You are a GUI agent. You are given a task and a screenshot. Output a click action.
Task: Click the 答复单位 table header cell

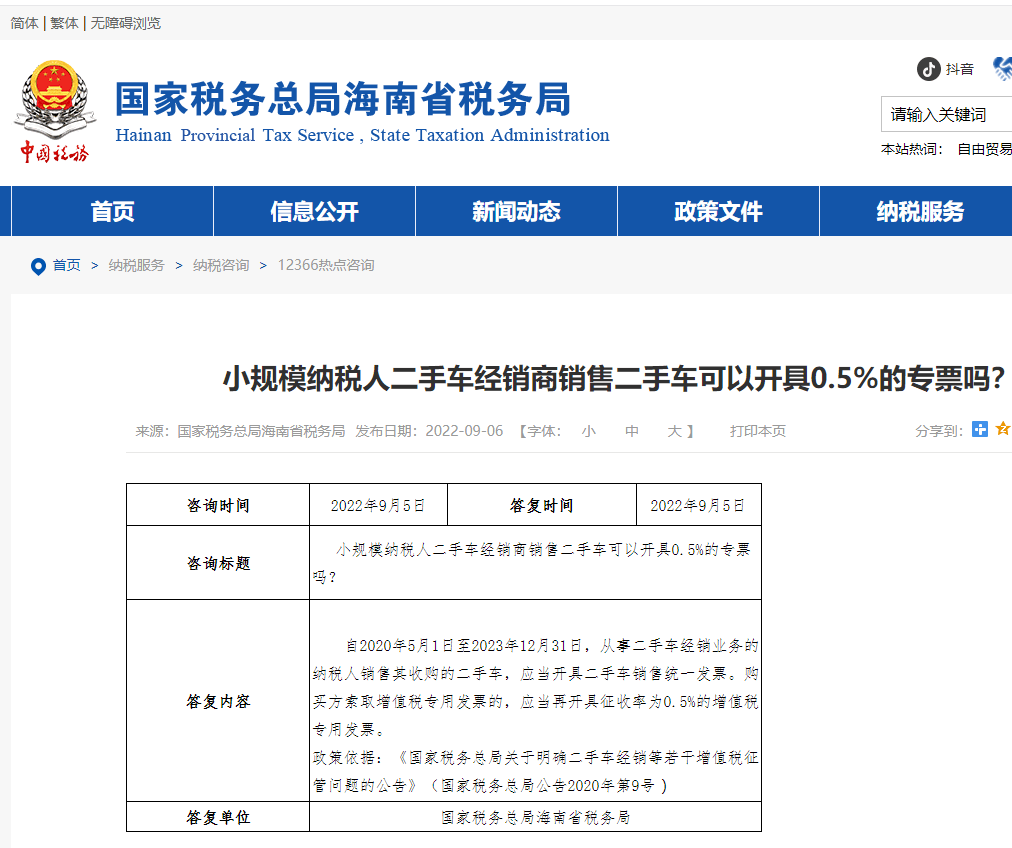point(218,818)
